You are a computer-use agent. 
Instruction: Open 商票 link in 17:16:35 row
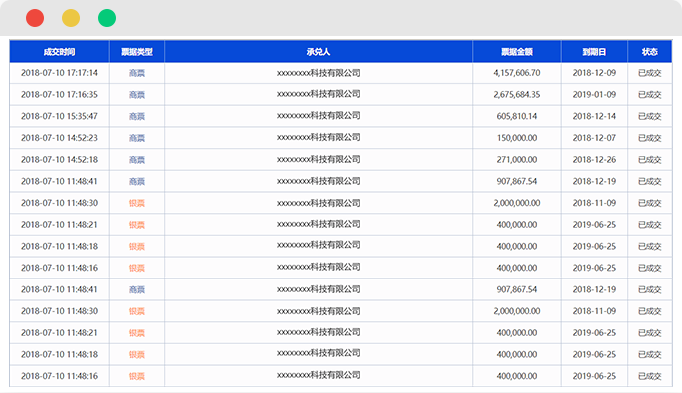(137, 95)
